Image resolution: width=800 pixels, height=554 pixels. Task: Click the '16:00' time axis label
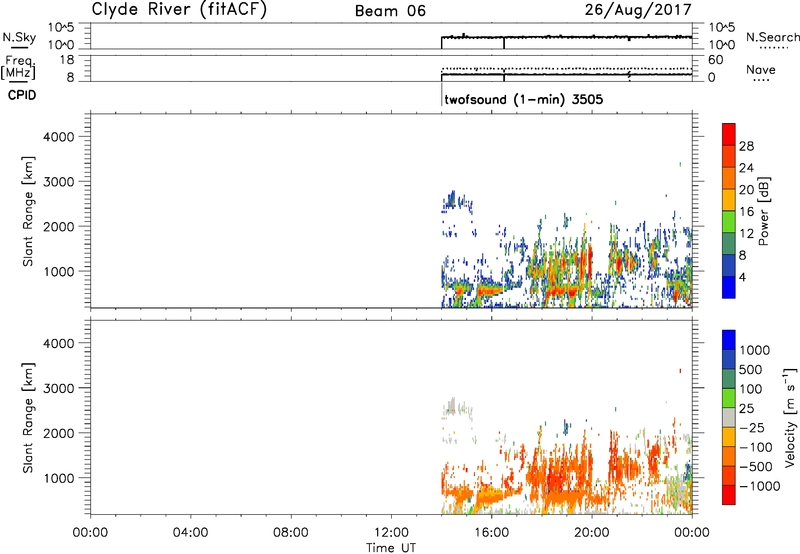[x=491, y=533]
